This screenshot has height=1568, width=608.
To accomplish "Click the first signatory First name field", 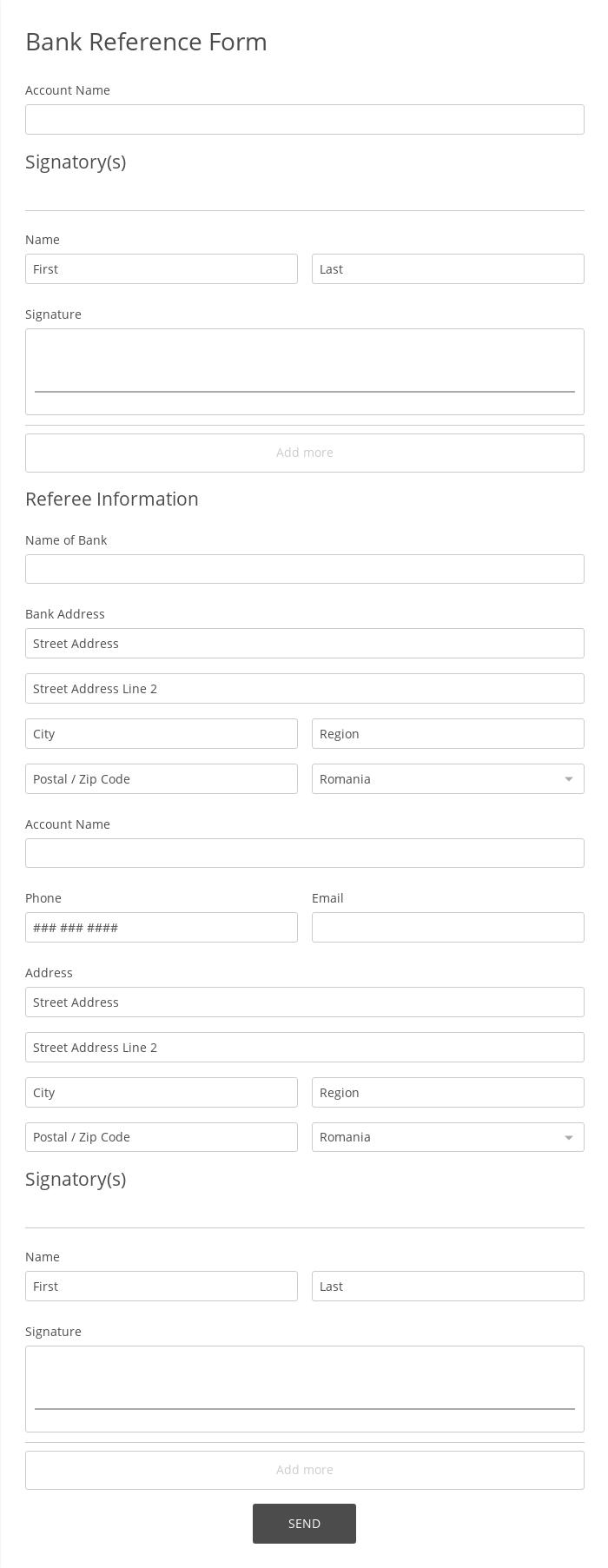I will click(x=162, y=268).
